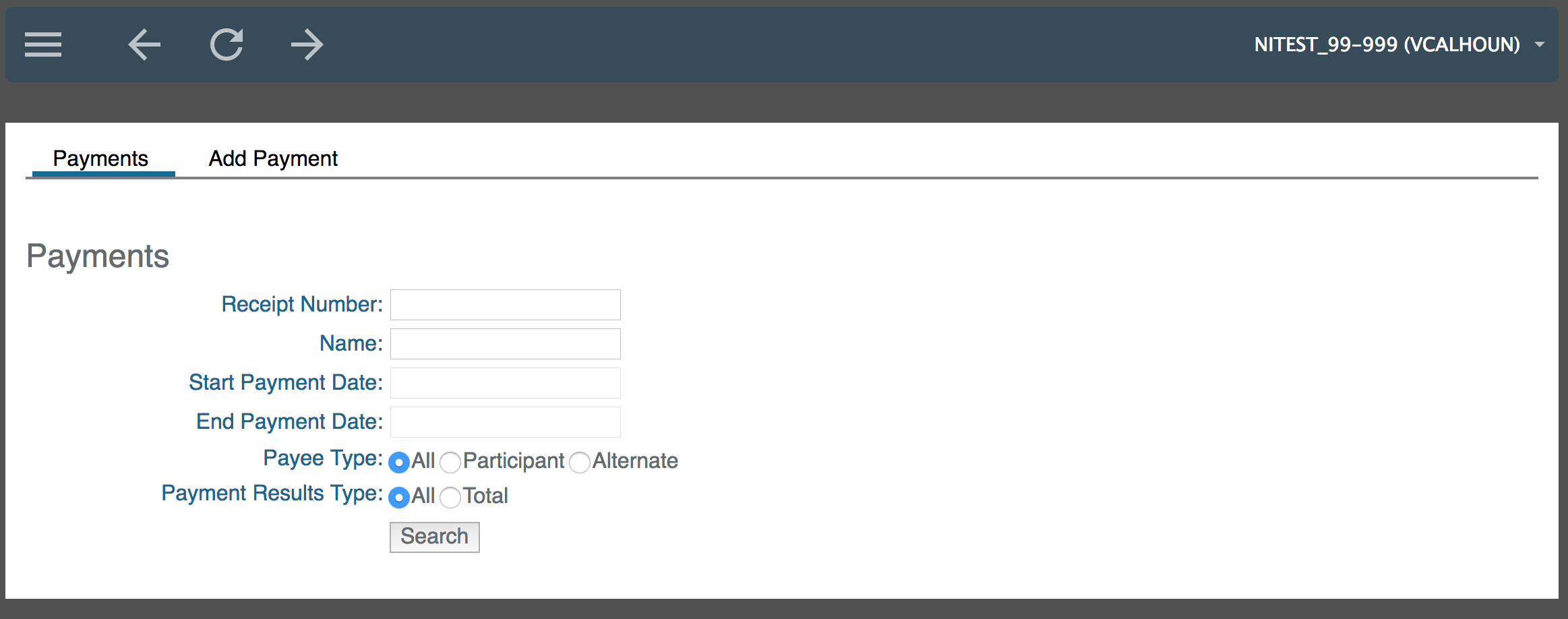The height and width of the screenshot is (619, 1568).
Task: Switch to the Add Payment tab
Action: tap(272, 158)
